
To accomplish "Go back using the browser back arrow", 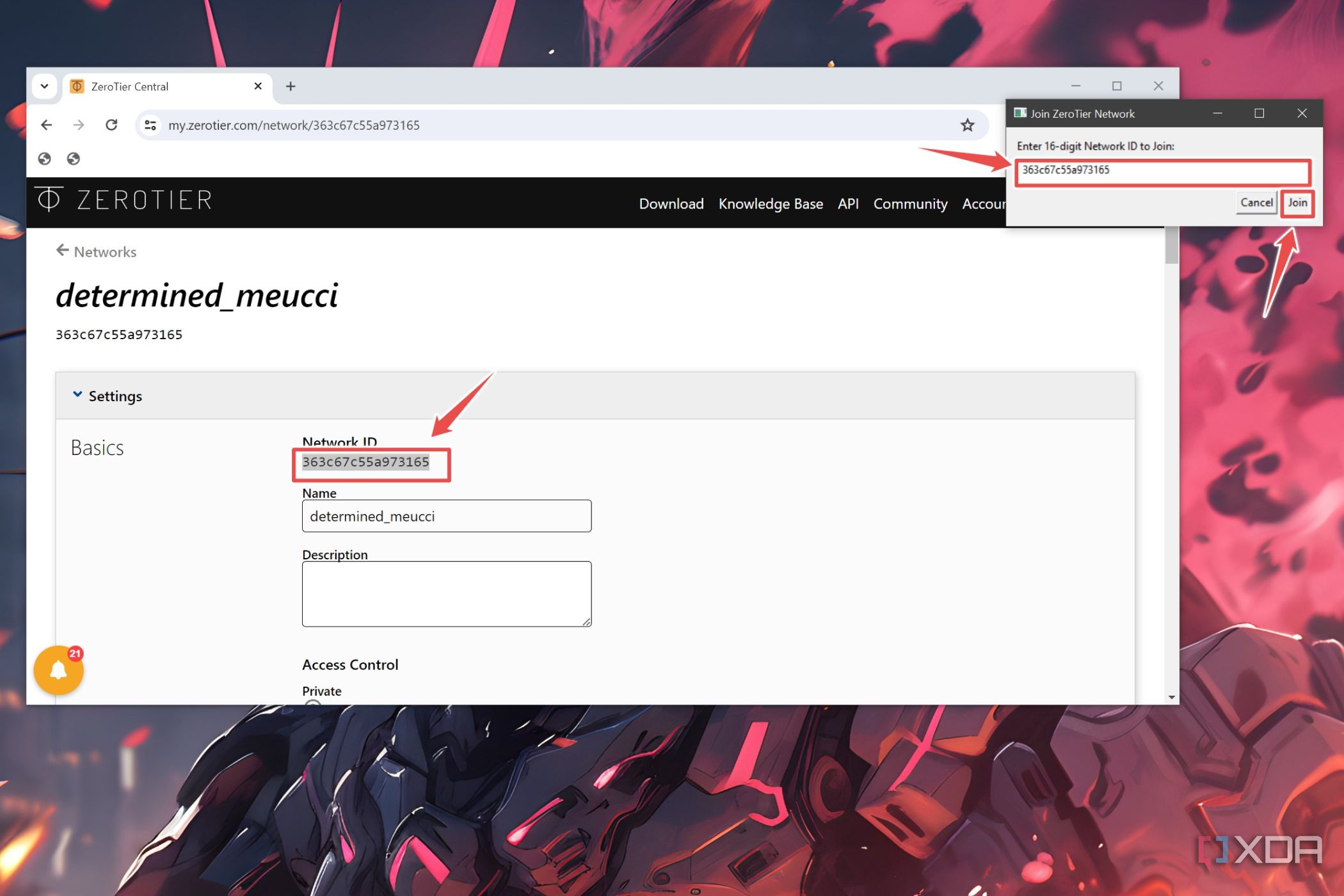I will coord(47,125).
